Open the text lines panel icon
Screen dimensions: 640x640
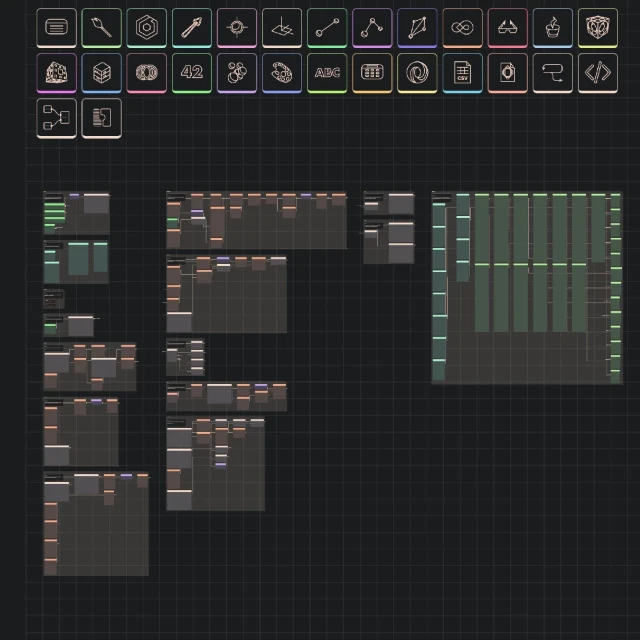pos(56,28)
